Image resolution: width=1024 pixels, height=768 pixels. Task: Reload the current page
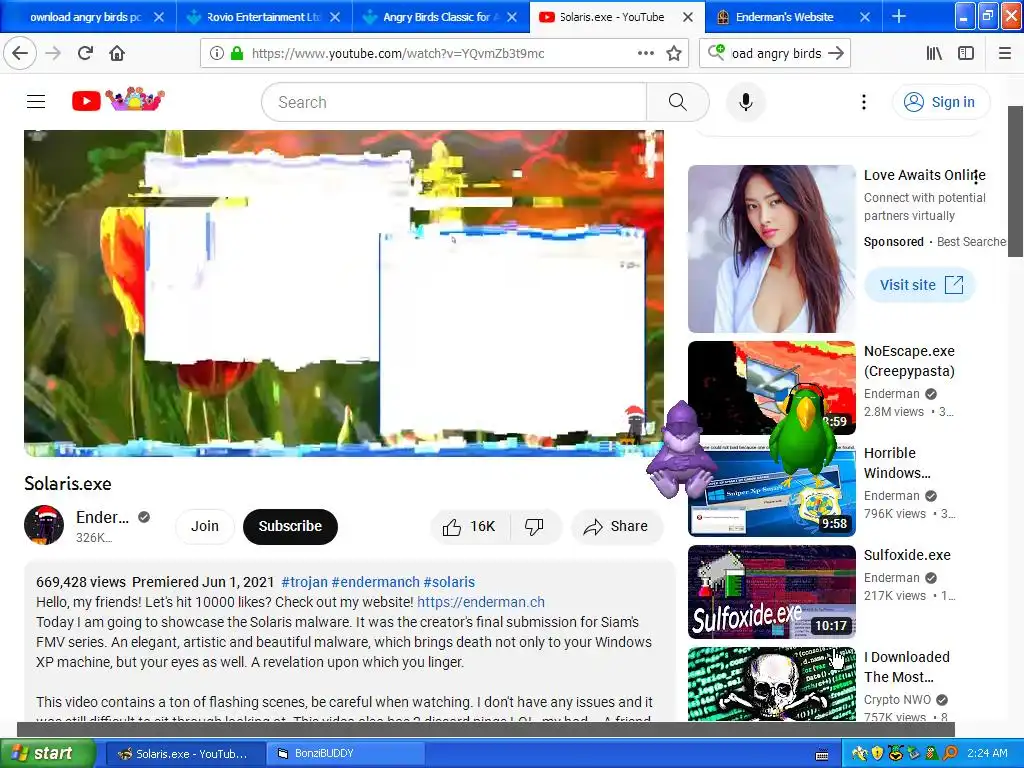(85, 53)
